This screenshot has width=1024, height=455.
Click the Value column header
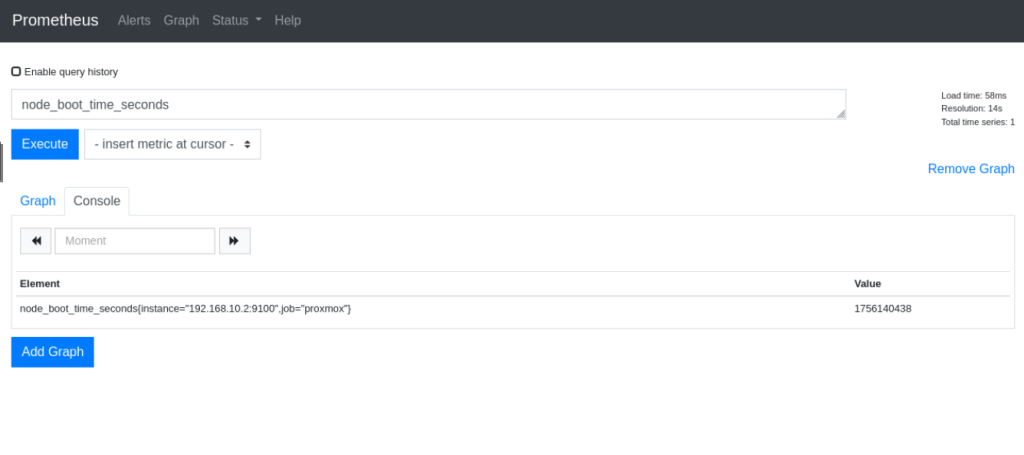867,284
